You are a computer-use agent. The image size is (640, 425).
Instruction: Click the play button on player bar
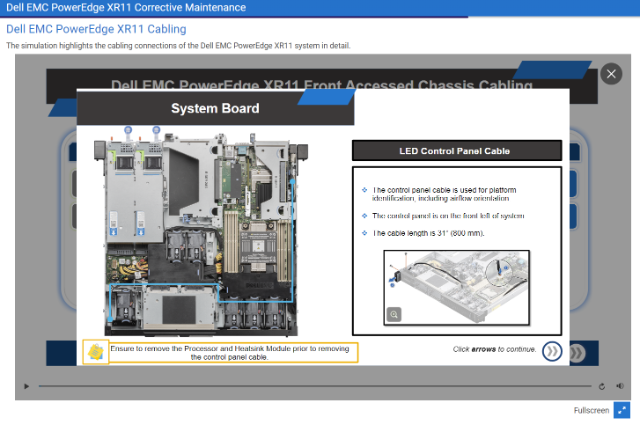(x=27, y=386)
